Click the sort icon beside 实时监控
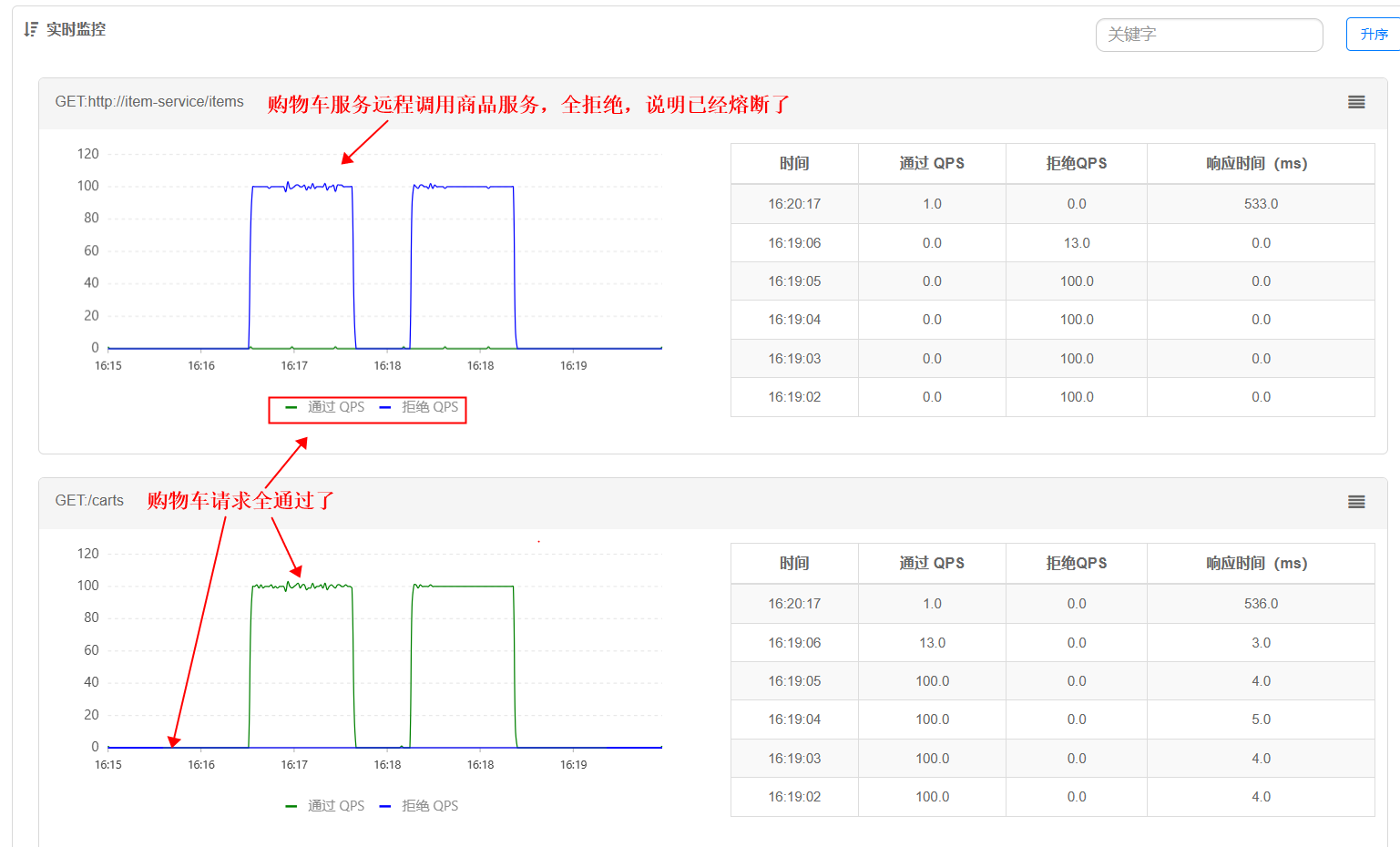1400x847 pixels. click(x=30, y=30)
